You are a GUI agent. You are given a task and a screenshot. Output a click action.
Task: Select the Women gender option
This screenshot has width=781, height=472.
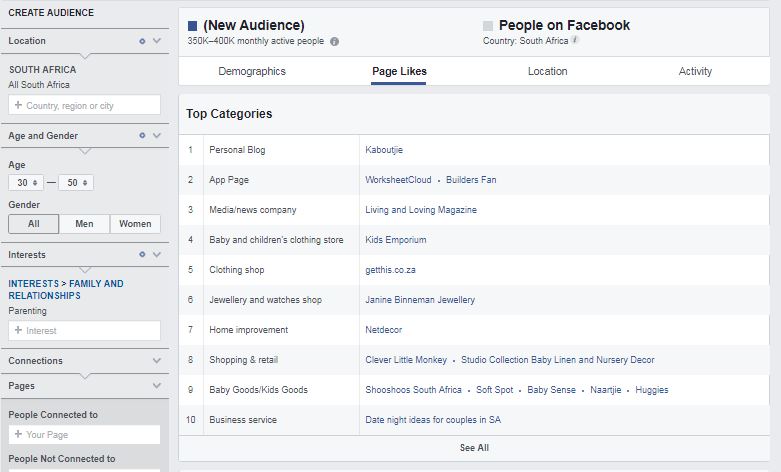[135, 224]
